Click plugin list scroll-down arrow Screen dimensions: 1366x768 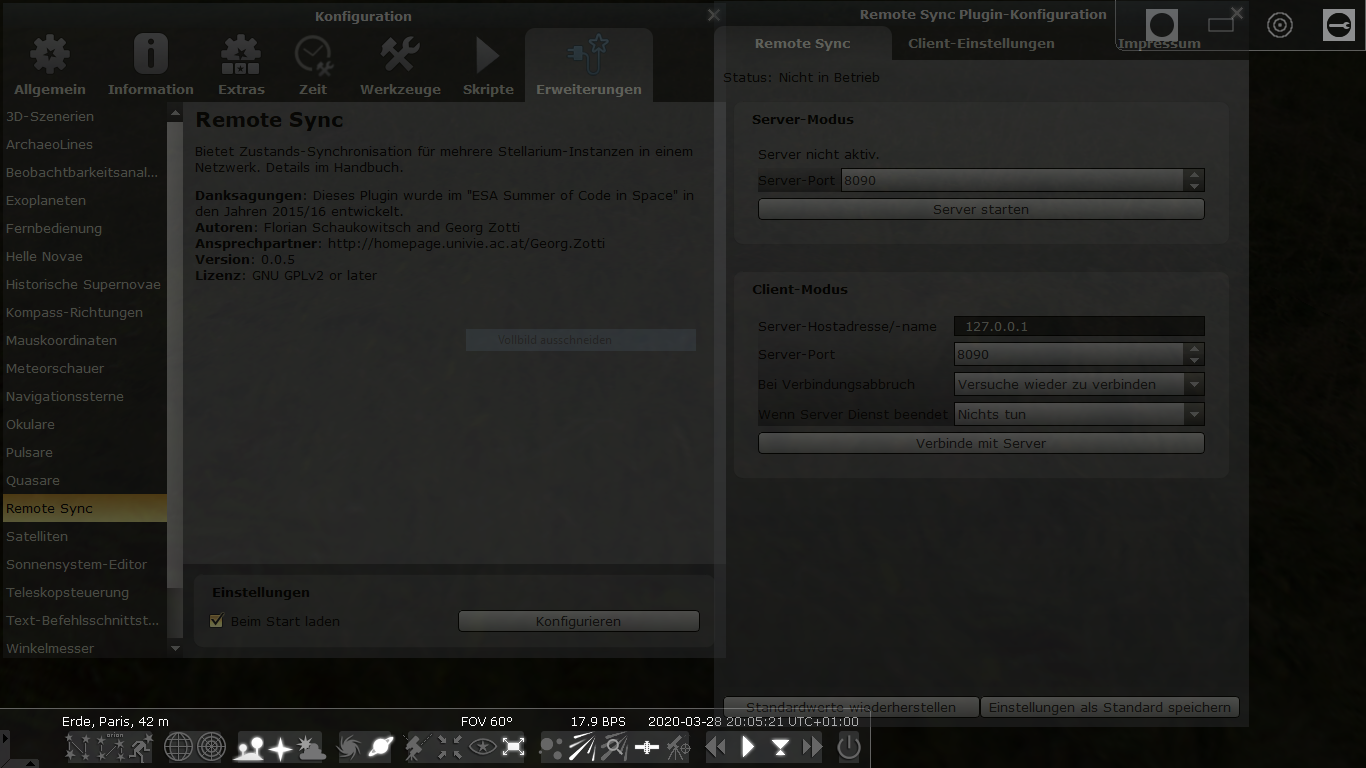coord(175,648)
